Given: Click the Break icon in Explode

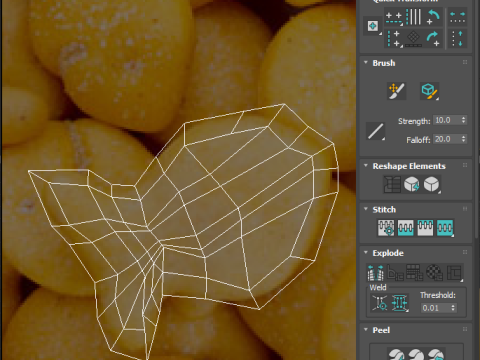Looking at the screenshot, I should tap(375, 273).
